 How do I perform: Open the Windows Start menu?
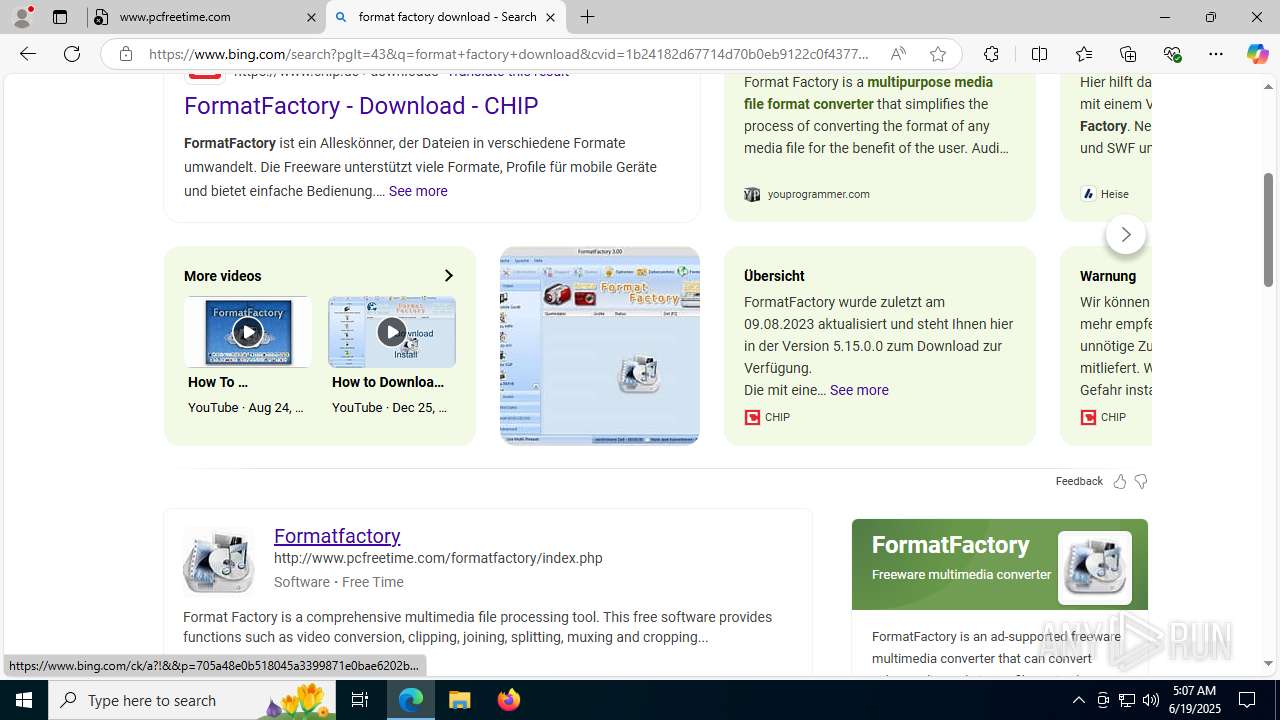tap(24, 700)
